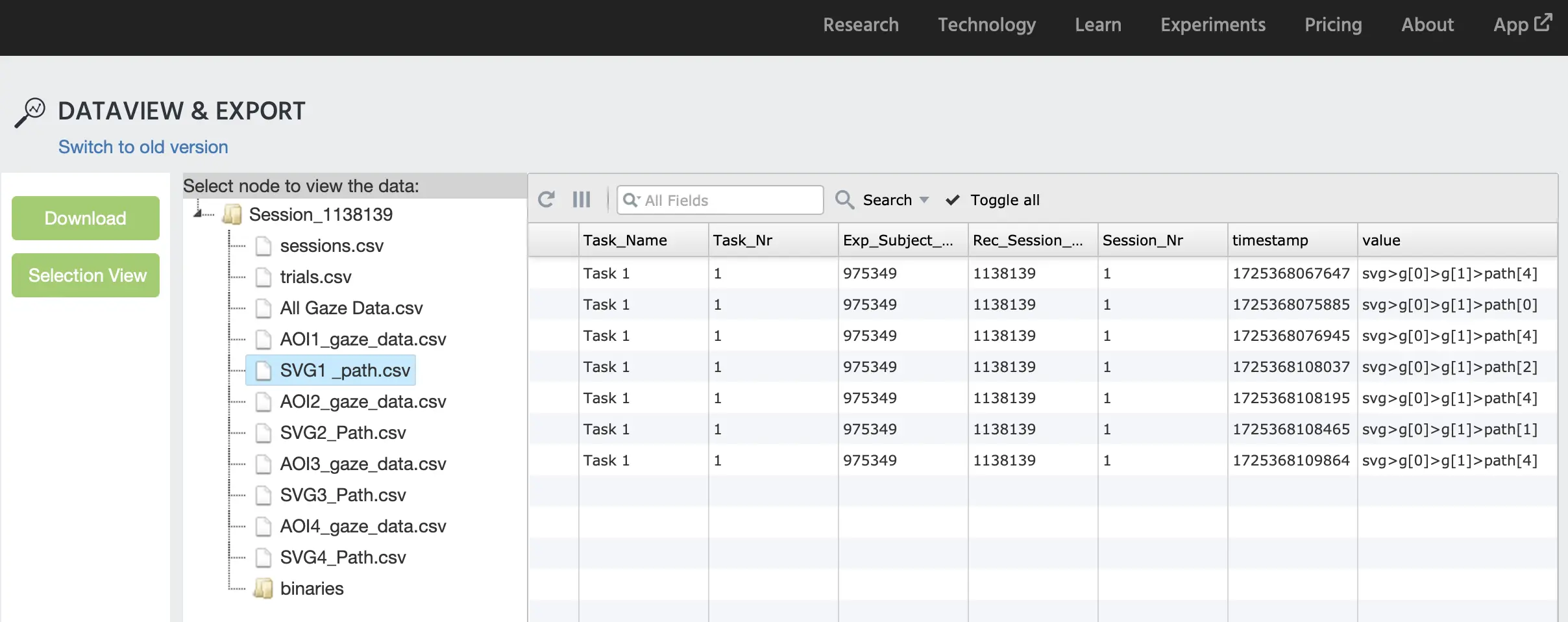Image resolution: width=1568 pixels, height=622 pixels.
Task: Open the Search dropdown arrow
Action: click(x=924, y=200)
